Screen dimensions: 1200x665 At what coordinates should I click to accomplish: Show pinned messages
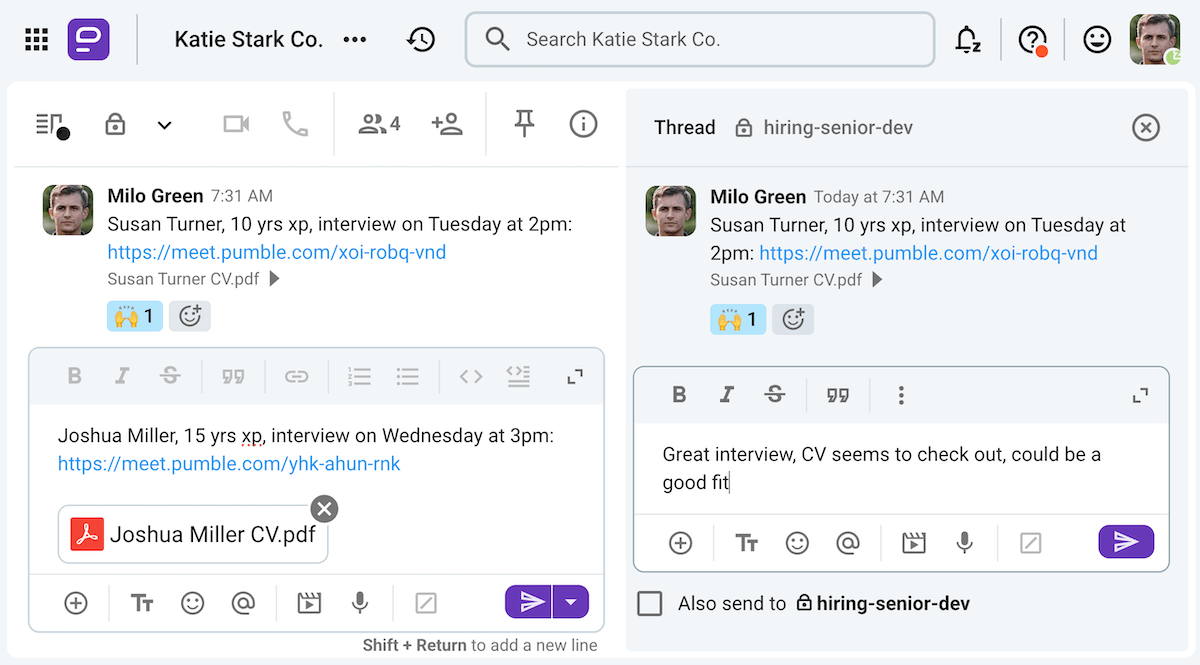pyautogui.click(x=524, y=123)
